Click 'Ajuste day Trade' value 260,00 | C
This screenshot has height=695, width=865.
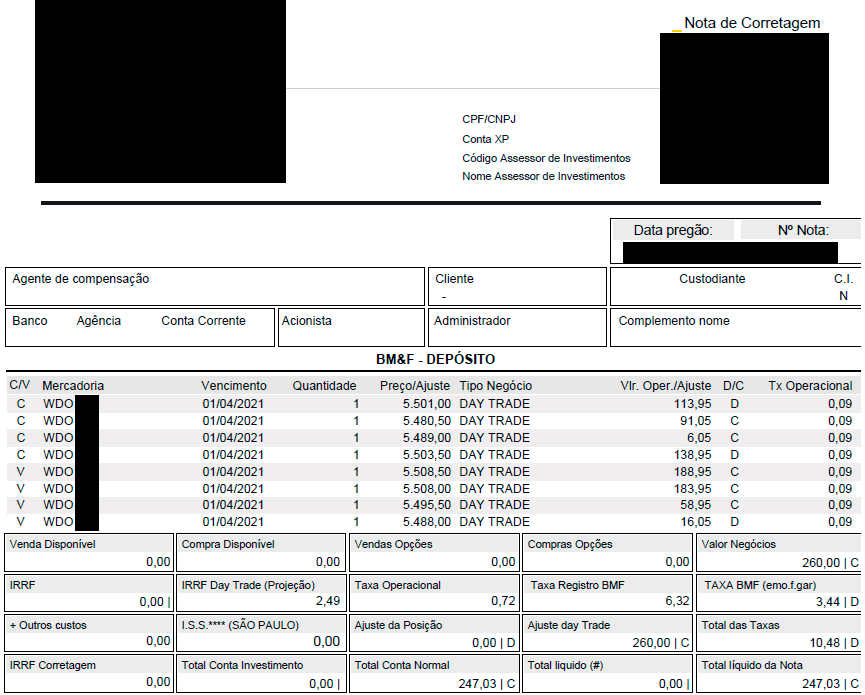[x=660, y=643]
